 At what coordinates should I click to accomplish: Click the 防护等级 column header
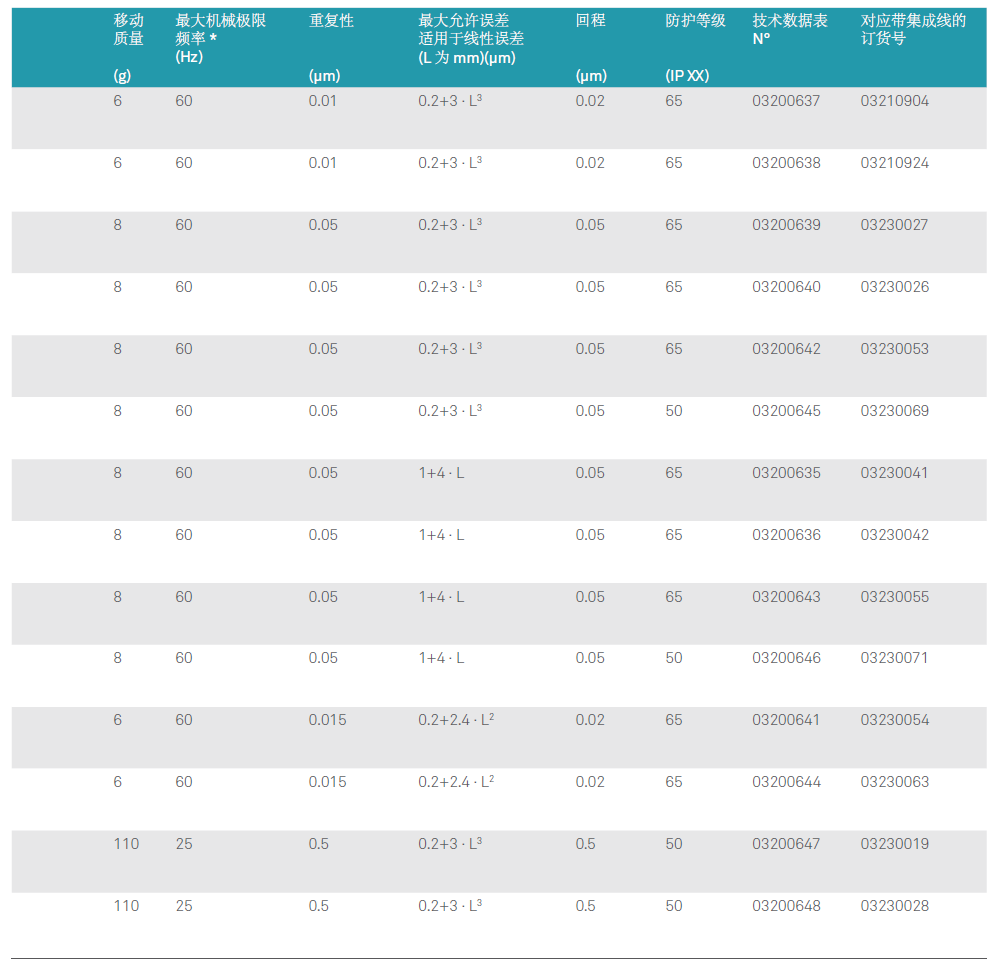(695, 21)
